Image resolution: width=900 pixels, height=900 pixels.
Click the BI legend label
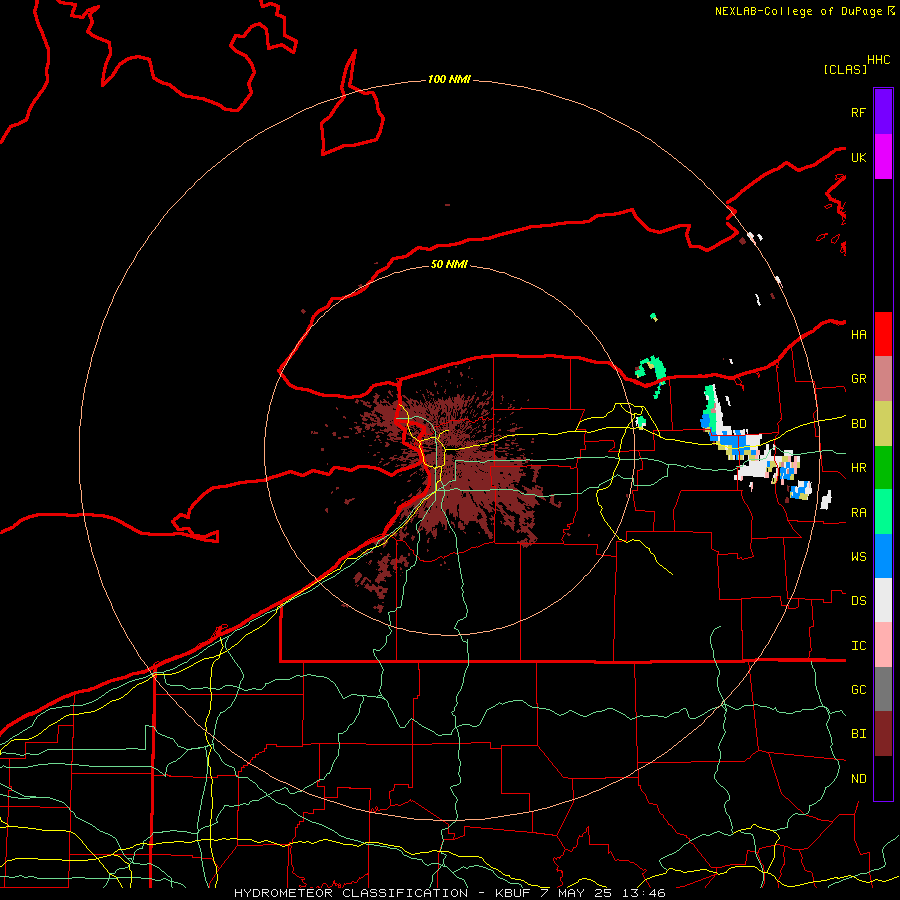click(x=858, y=734)
